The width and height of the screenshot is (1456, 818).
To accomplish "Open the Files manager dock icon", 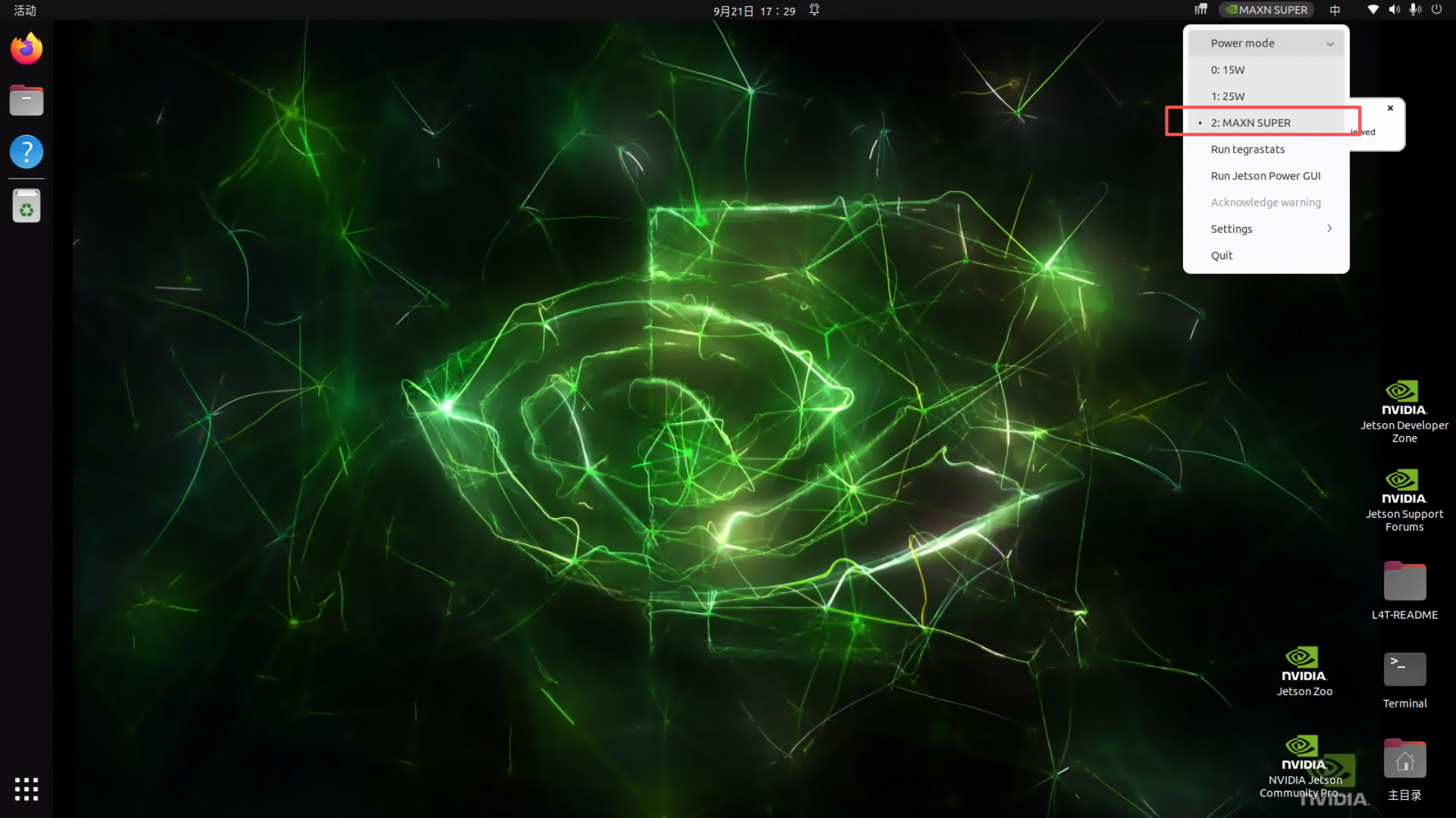I will pyautogui.click(x=27, y=101).
